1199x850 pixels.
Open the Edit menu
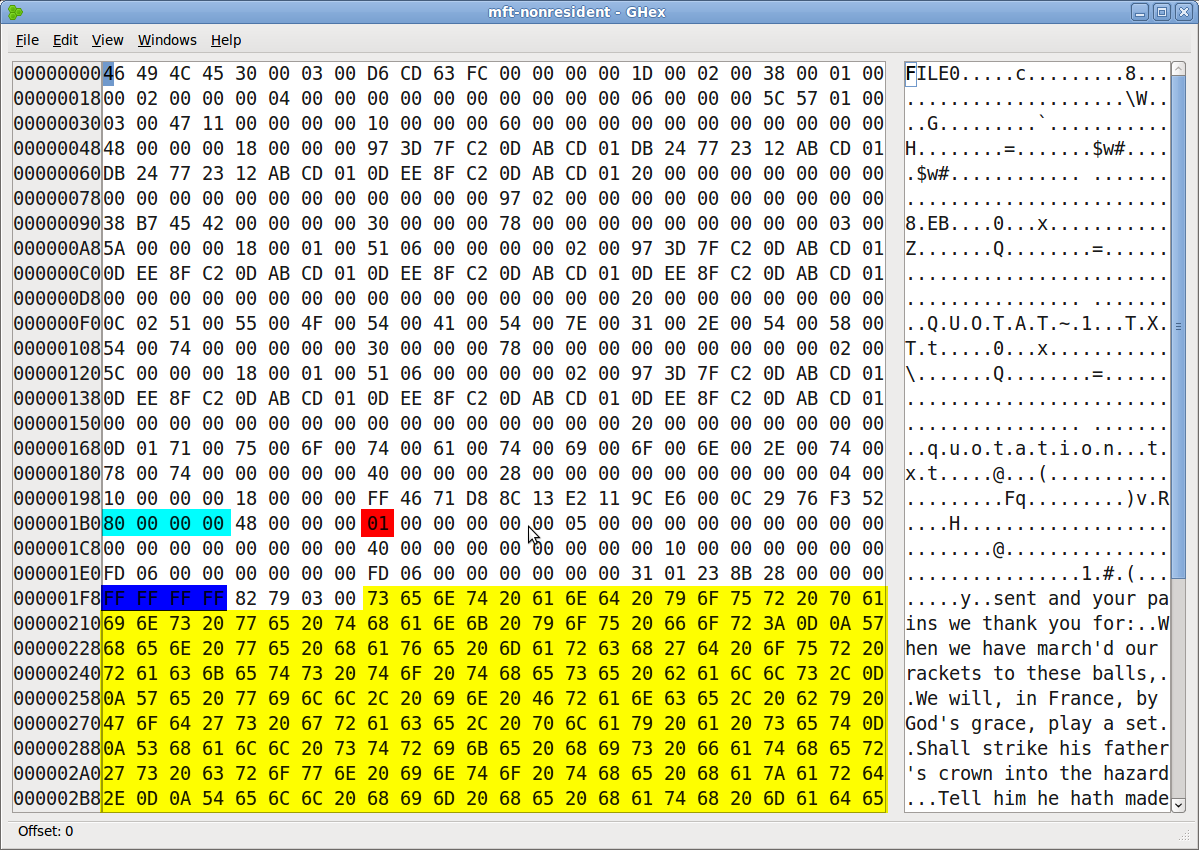click(x=65, y=41)
